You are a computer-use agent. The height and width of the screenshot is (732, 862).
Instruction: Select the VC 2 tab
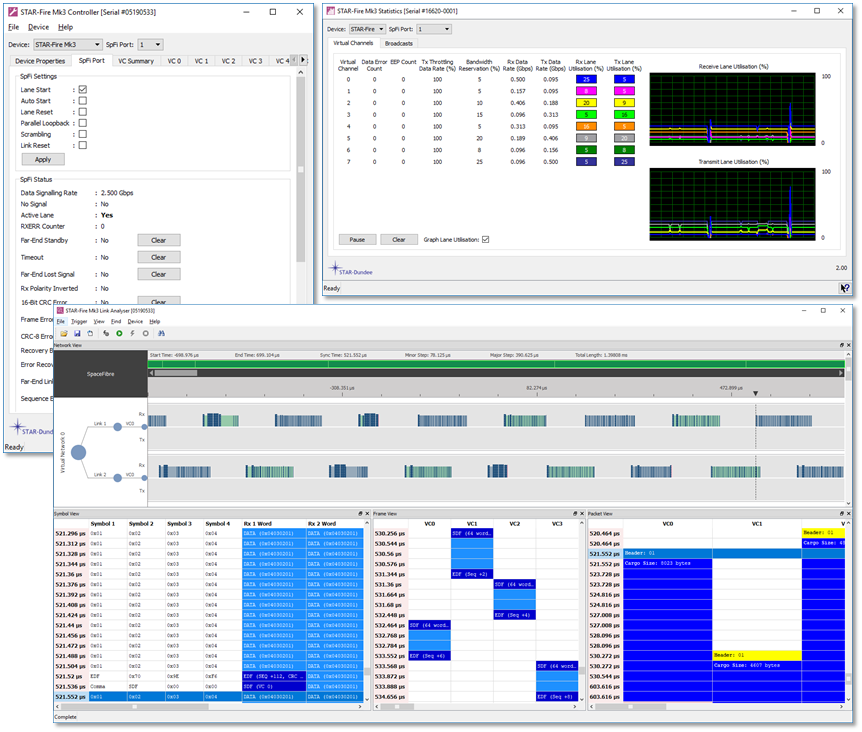(228, 61)
